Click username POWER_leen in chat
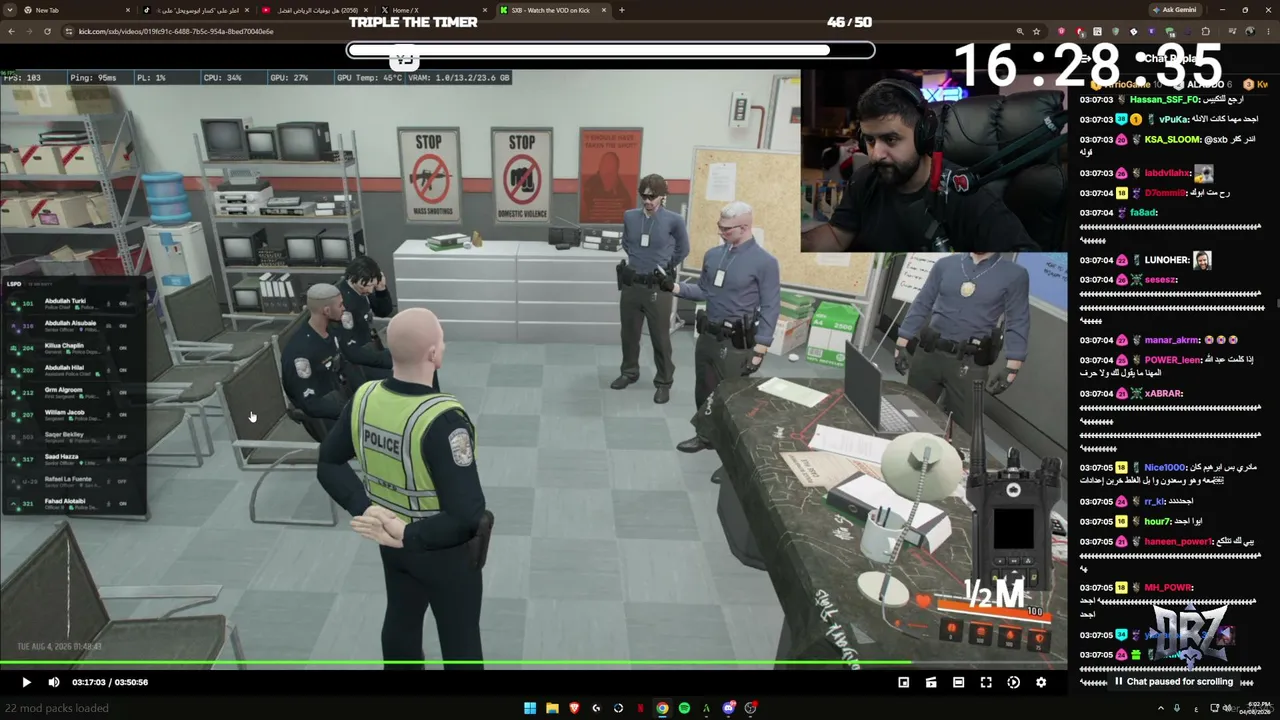Image resolution: width=1280 pixels, height=720 pixels. pos(1173,360)
